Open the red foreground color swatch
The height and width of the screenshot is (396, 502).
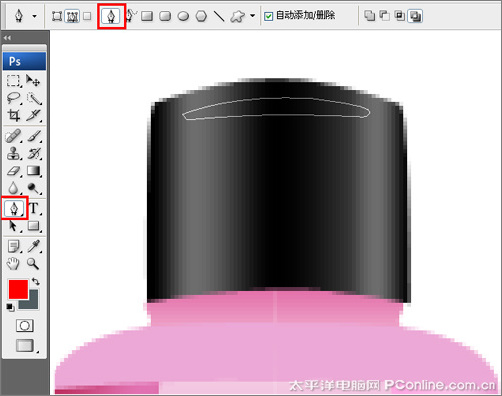[x=18, y=289]
